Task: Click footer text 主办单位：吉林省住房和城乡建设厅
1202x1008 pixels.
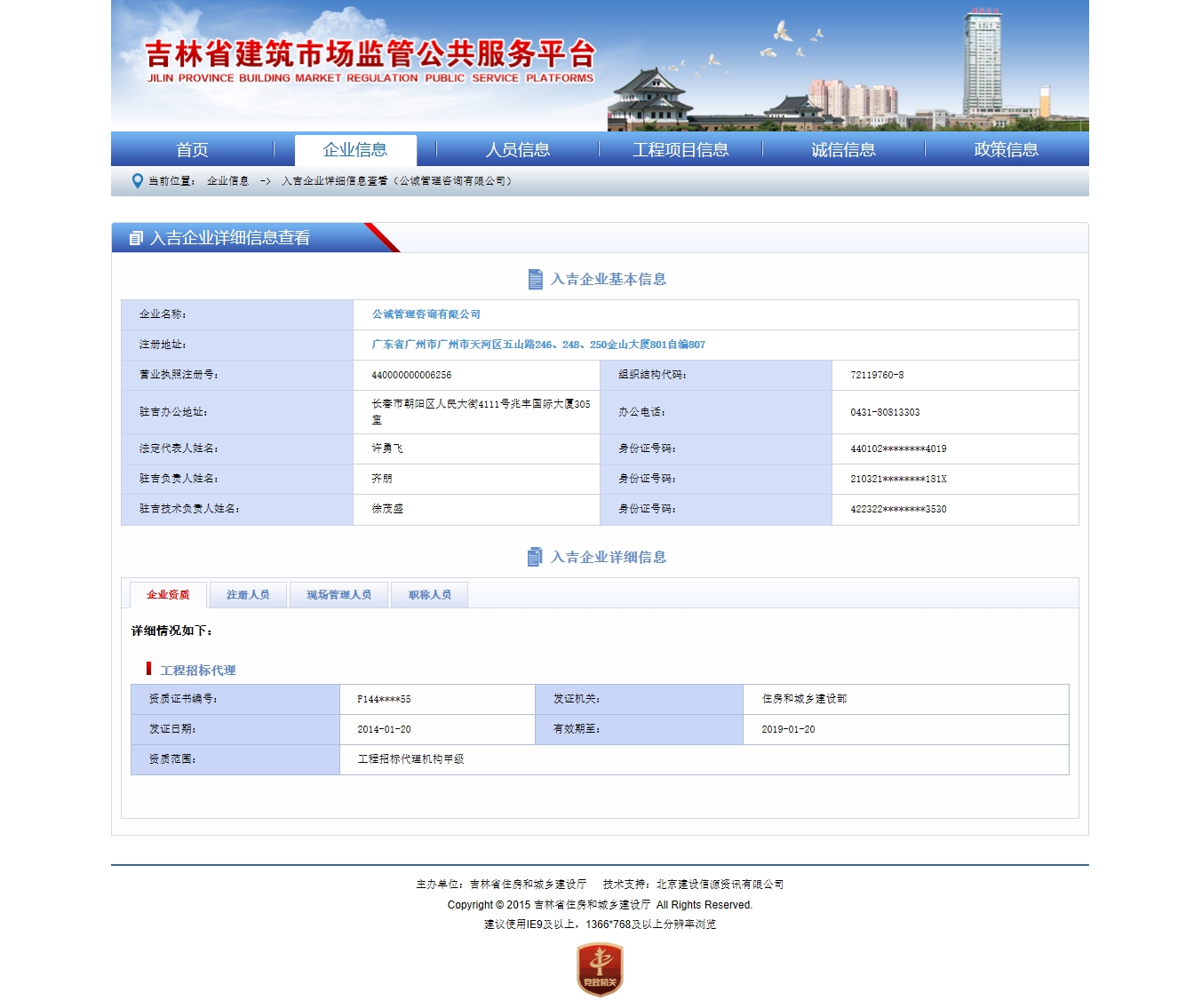Action: (501, 885)
